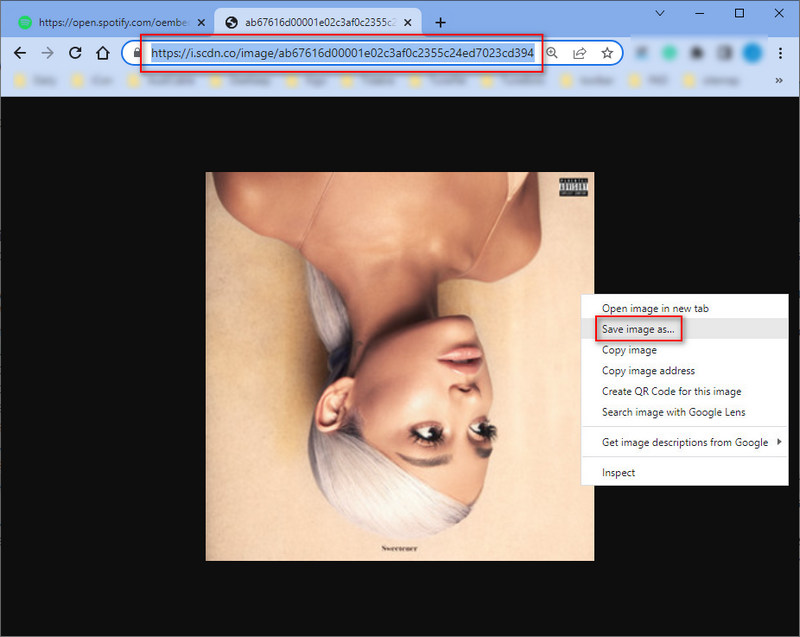Select Copy image address menu entry

click(648, 371)
